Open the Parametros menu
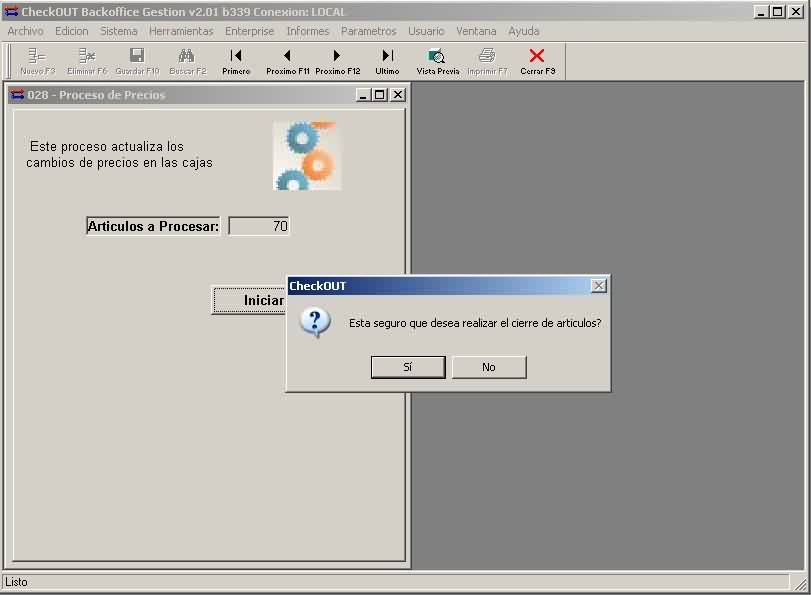 [x=368, y=31]
